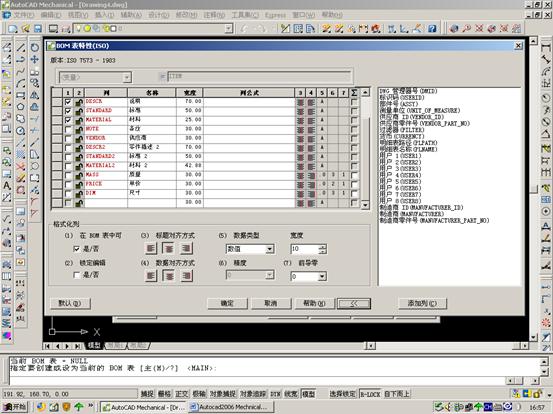Click data alignment icon in MASS row
The height and width of the screenshot is (414, 553).
click(x=311, y=175)
